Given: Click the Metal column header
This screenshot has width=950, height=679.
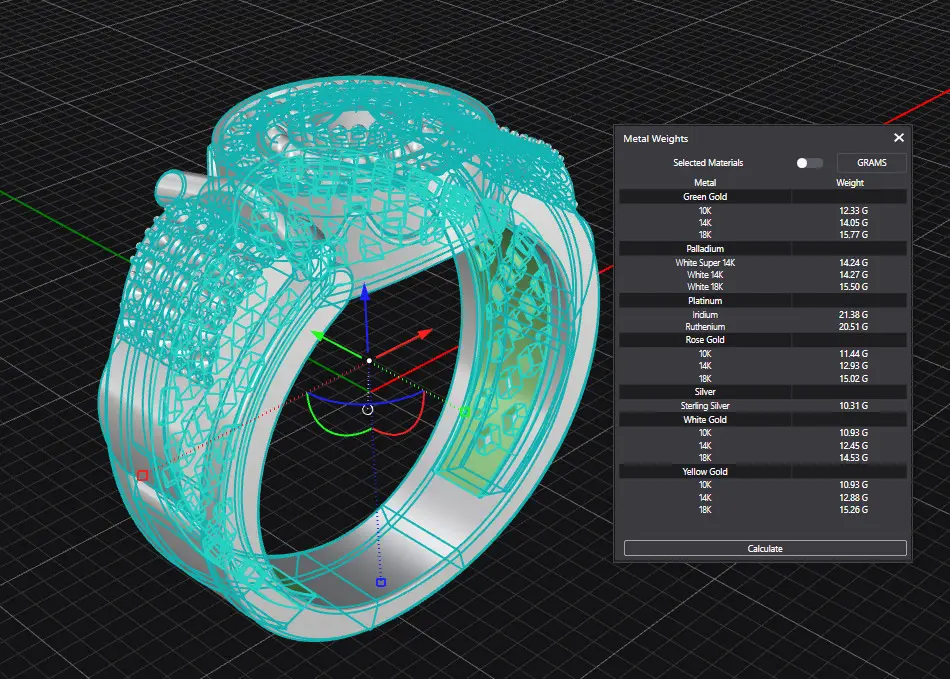Looking at the screenshot, I should point(705,182).
